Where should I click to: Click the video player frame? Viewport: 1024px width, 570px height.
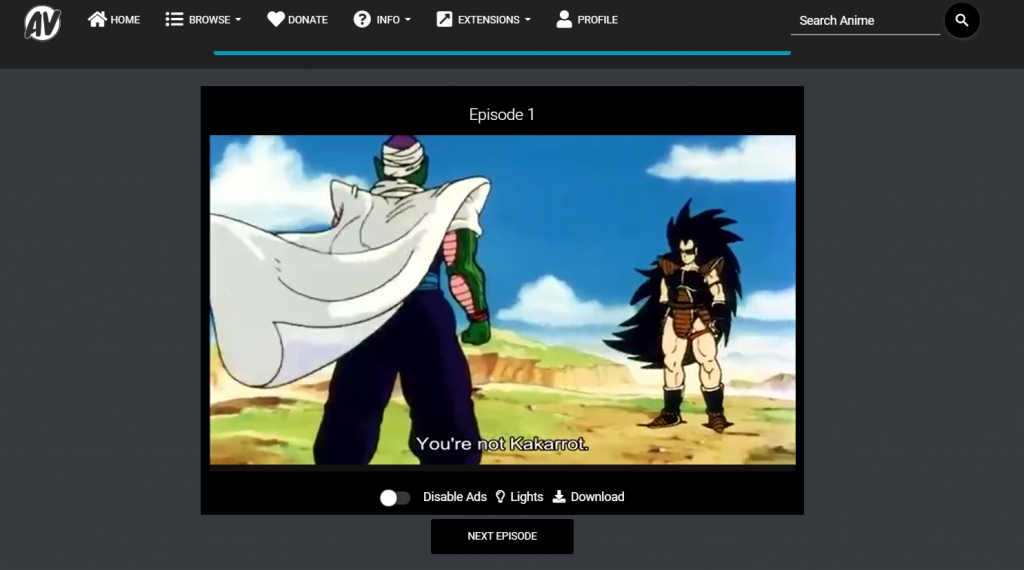[x=502, y=300]
